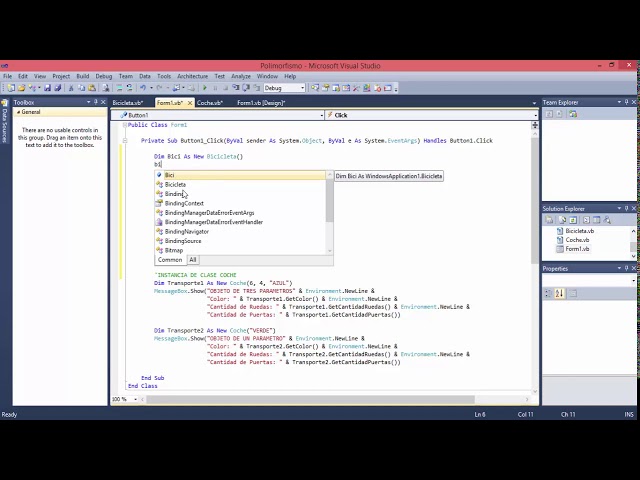Select the All IntelliSense tab
640x480 pixels.
193,260
